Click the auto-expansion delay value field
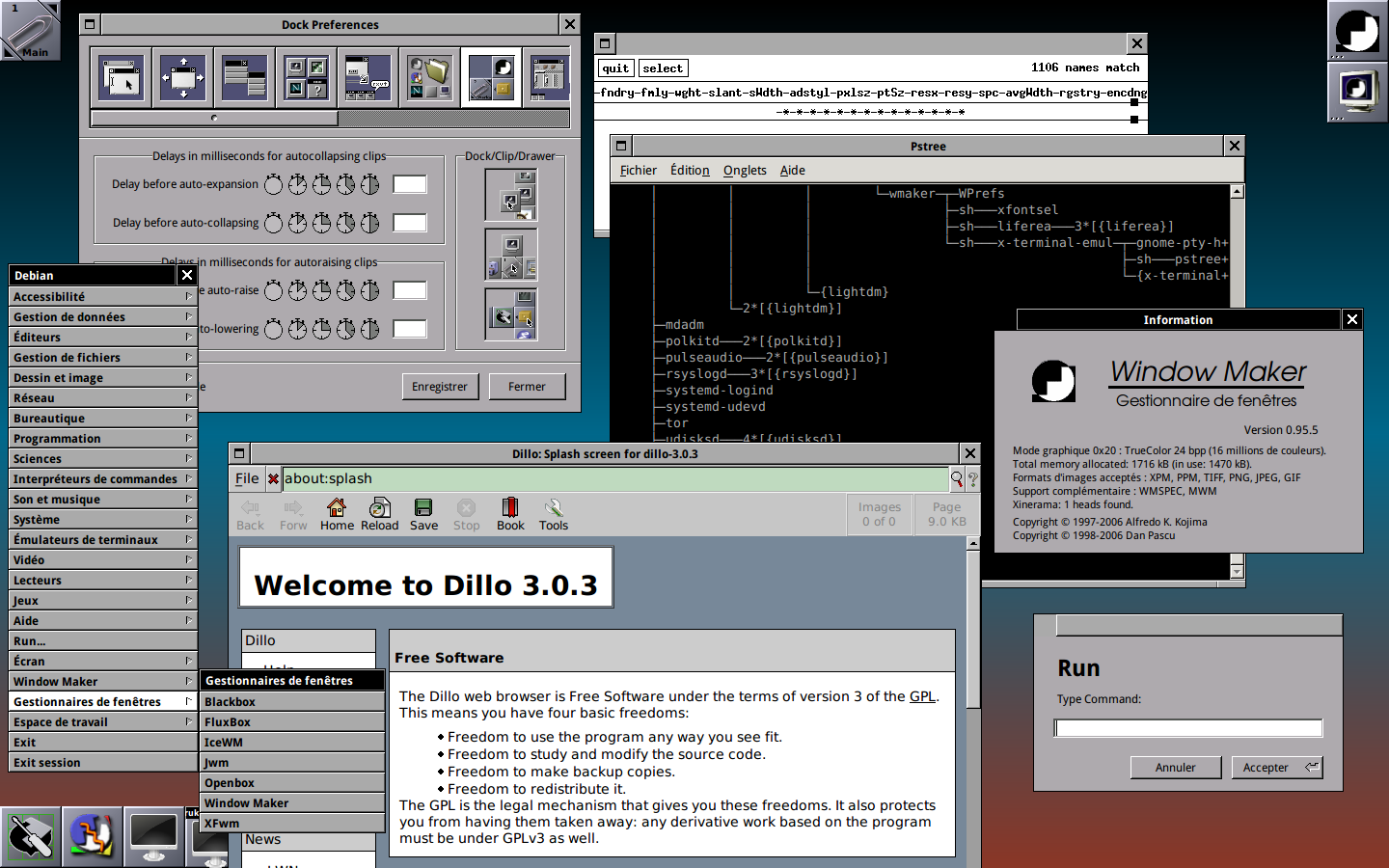Screen dimensions: 1389x868 [409, 184]
